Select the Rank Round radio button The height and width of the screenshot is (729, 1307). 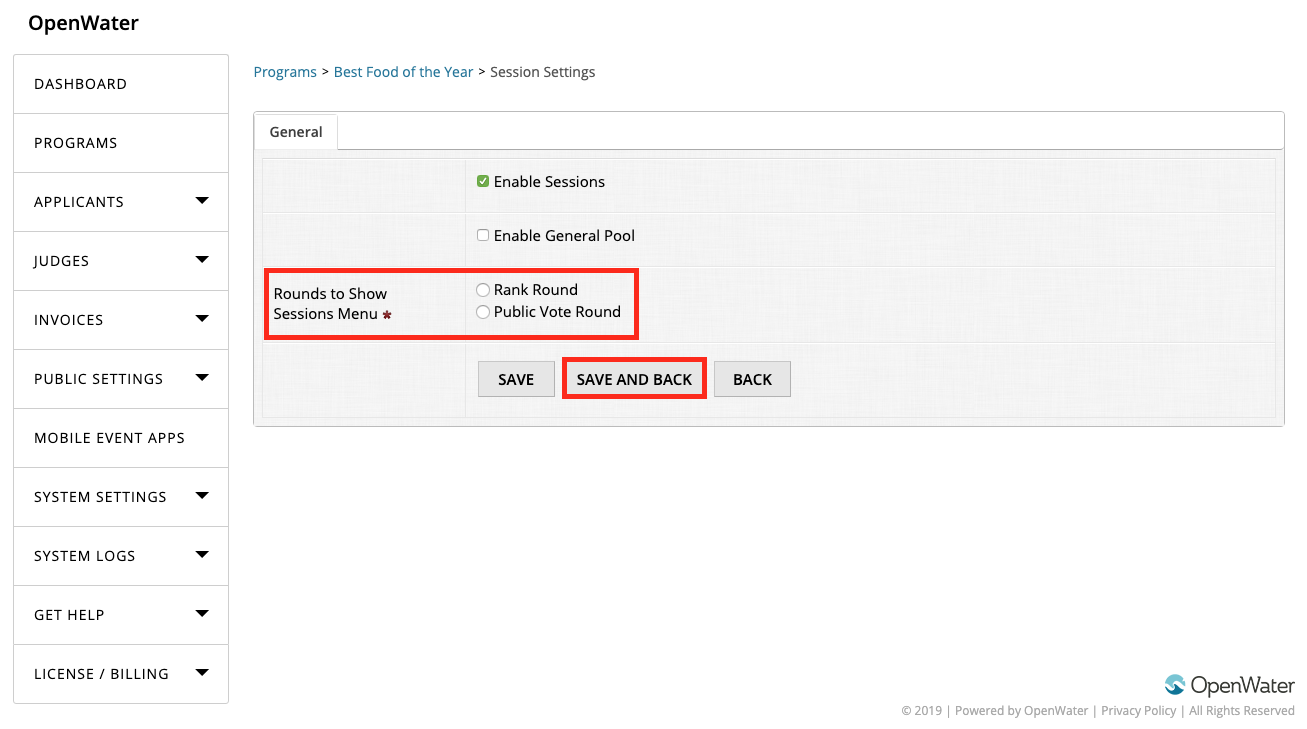(483, 290)
